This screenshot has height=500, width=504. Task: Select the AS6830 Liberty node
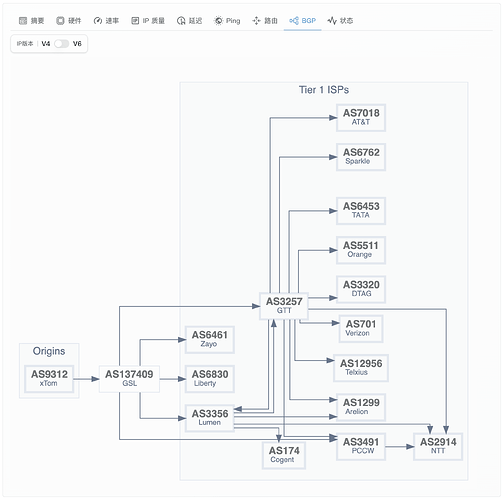pyautogui.click(x=210, y=379)
